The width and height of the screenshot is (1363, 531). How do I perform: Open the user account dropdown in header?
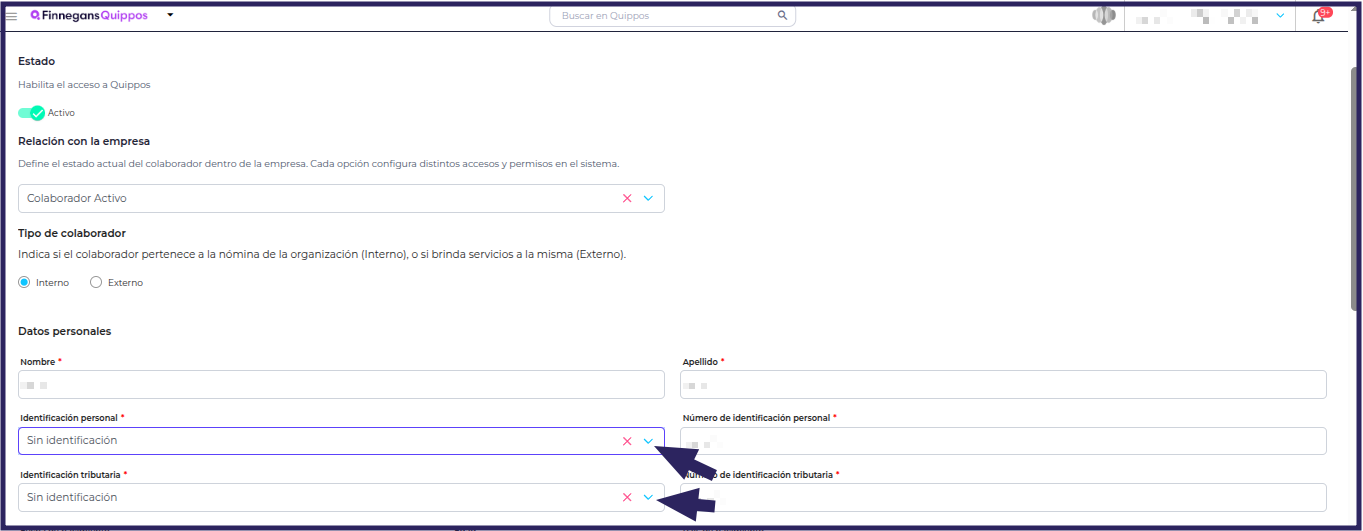[x=1280, y=16]
